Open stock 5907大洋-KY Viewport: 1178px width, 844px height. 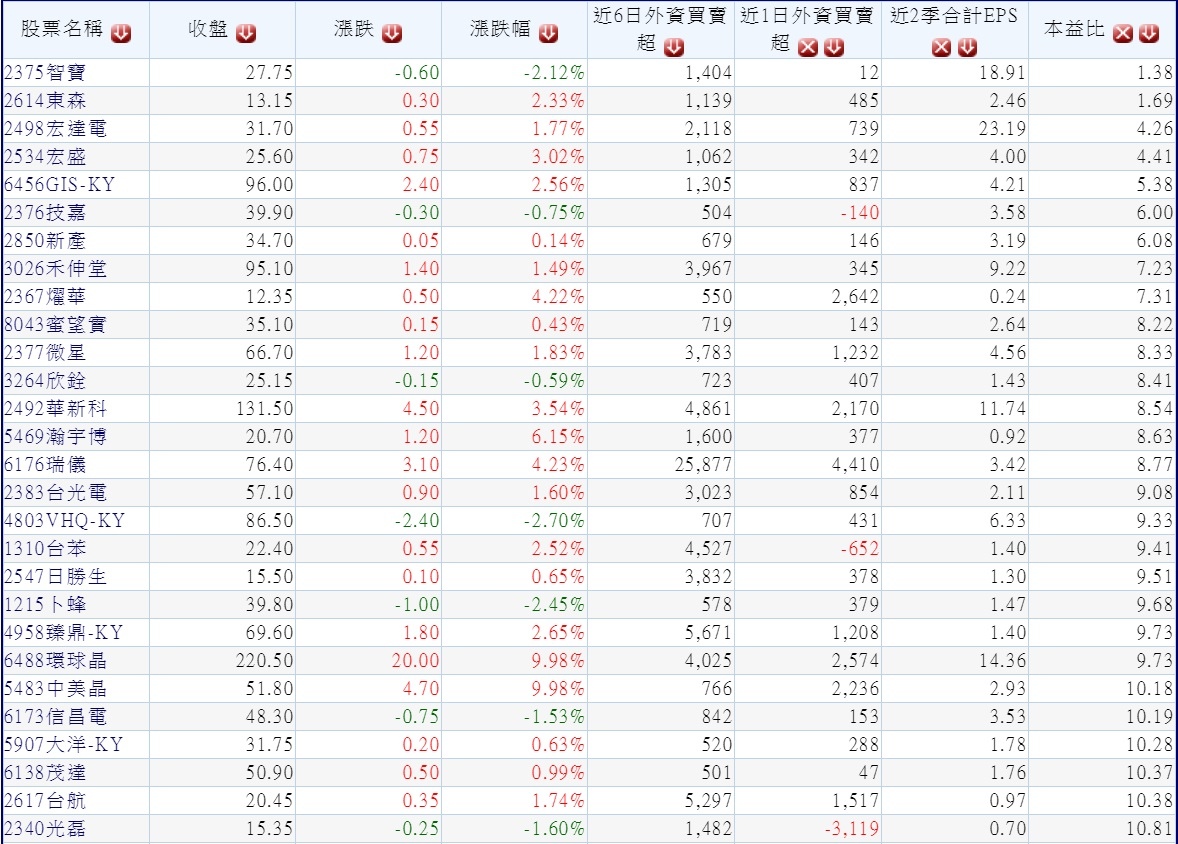[x=64, y=745]
